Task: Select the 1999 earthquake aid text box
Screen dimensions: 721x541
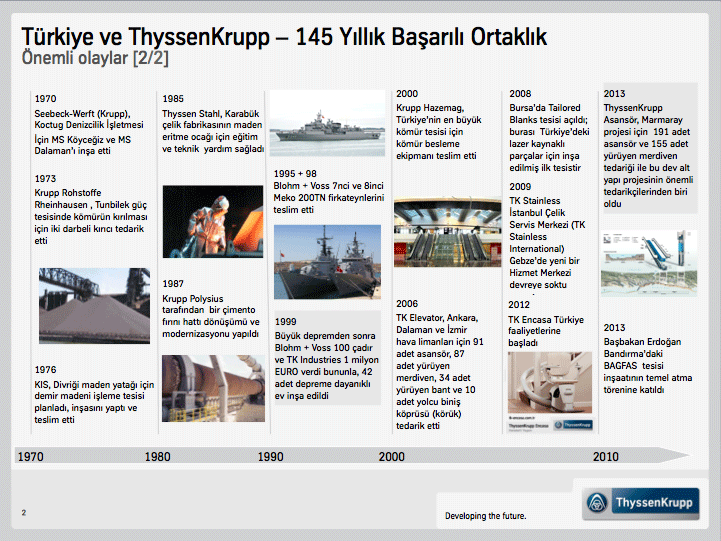Action: (327, 358)
